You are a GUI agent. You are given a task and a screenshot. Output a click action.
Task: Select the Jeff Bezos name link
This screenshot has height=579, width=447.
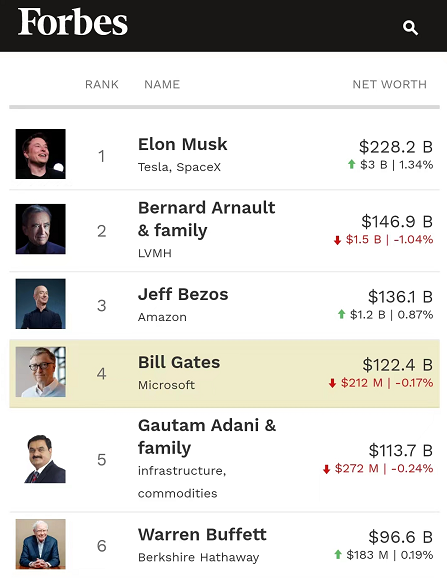click(x=183, y=294)
